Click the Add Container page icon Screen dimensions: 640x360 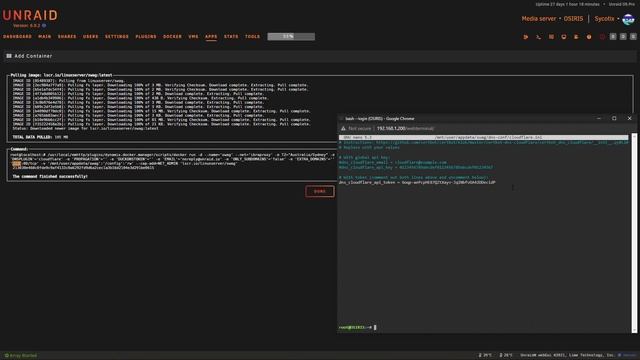coord(9,56)
